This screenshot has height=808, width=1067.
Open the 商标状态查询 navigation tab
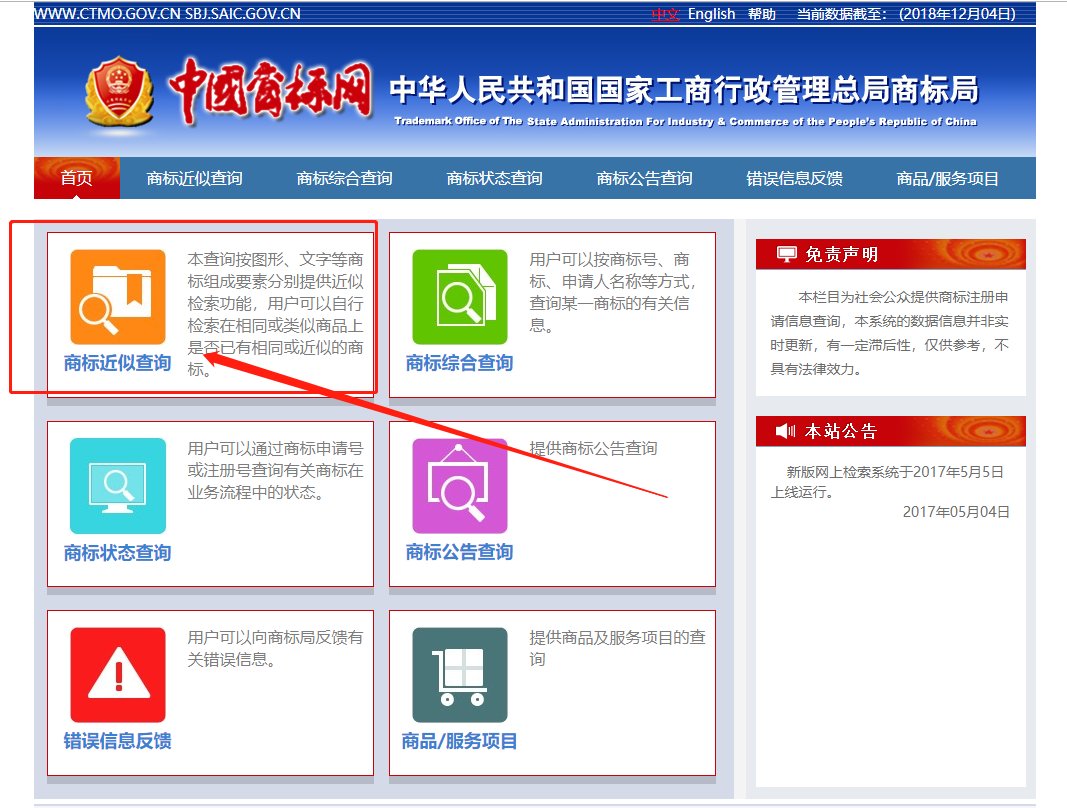[494, 177]
